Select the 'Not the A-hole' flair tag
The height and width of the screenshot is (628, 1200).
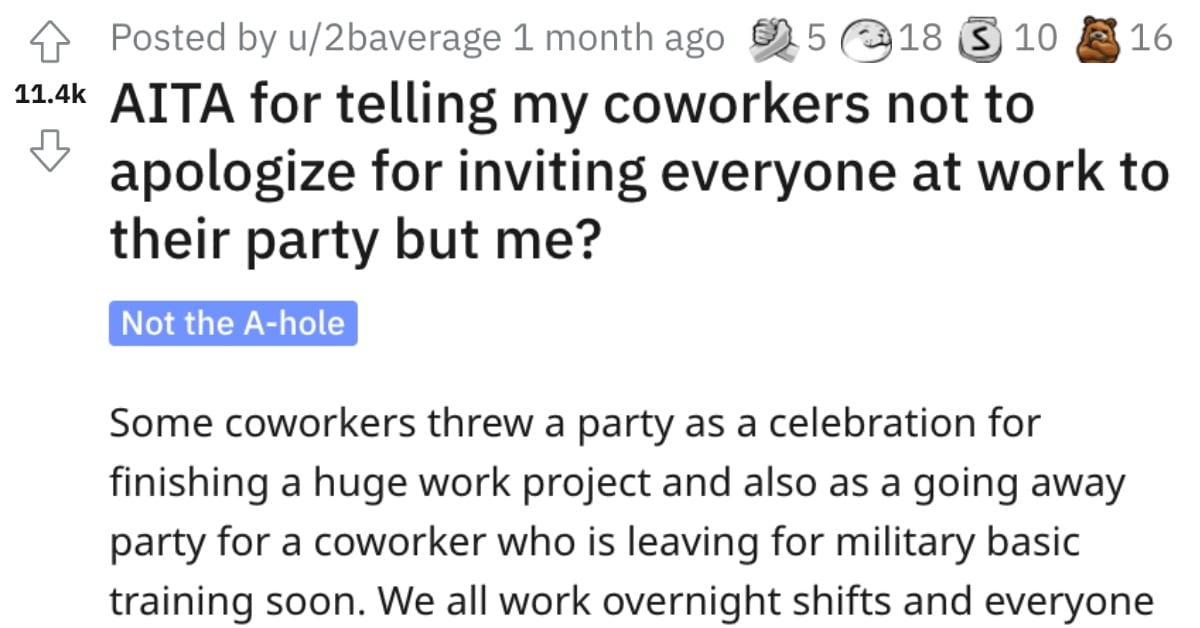tap(230, 322)
